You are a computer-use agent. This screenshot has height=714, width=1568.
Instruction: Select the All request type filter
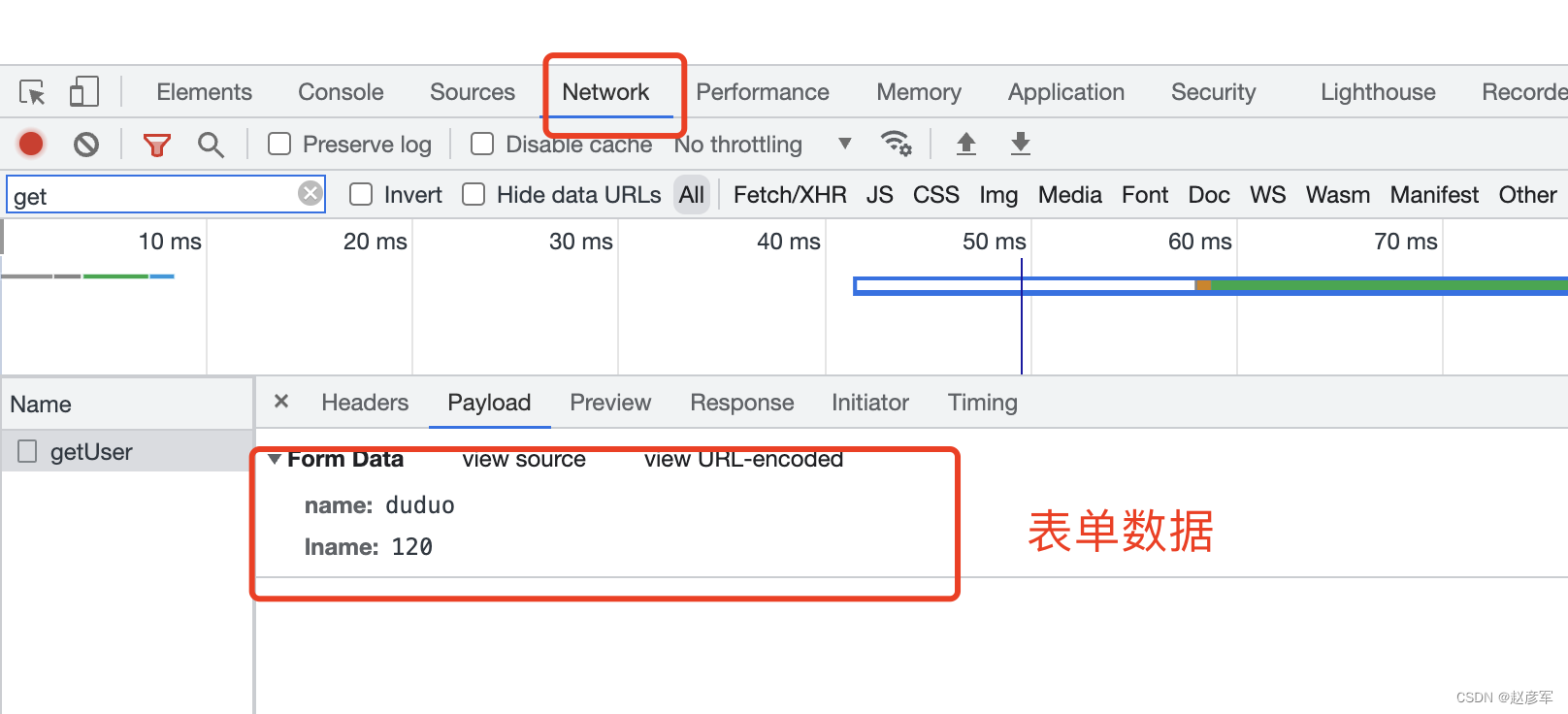692,195
